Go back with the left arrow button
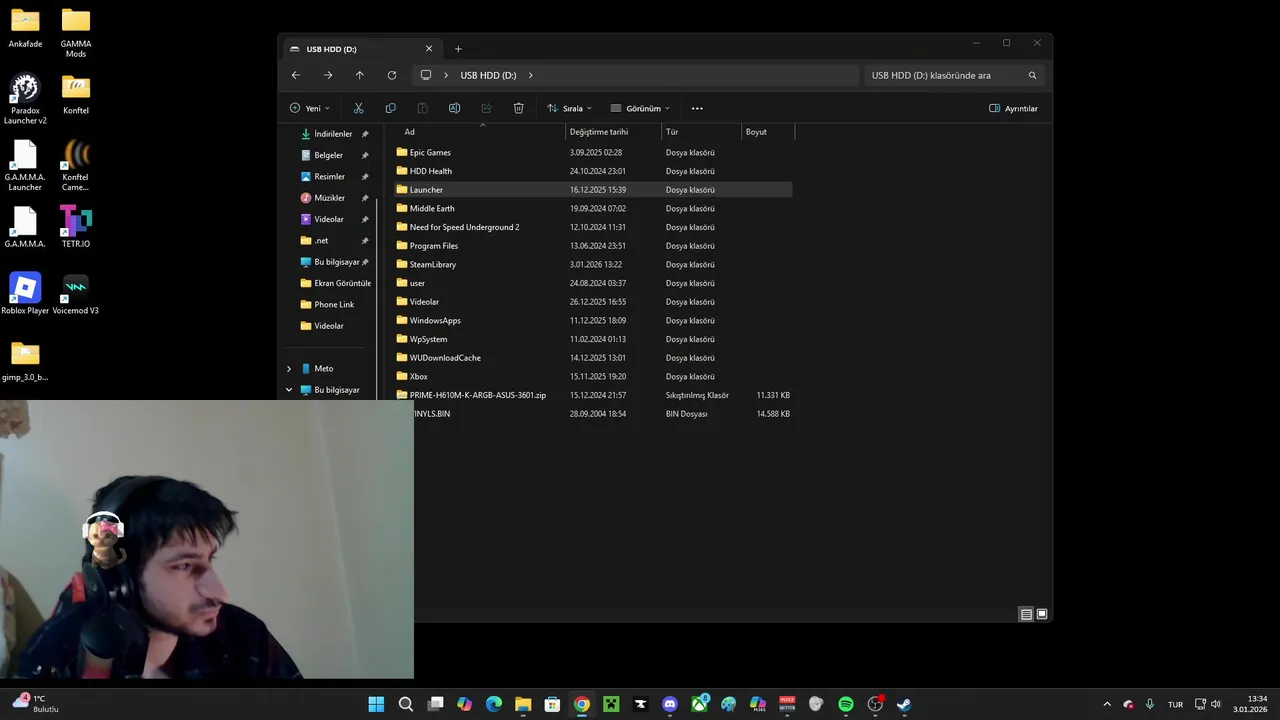1280x720 pixels. click(x=296, y=75)
